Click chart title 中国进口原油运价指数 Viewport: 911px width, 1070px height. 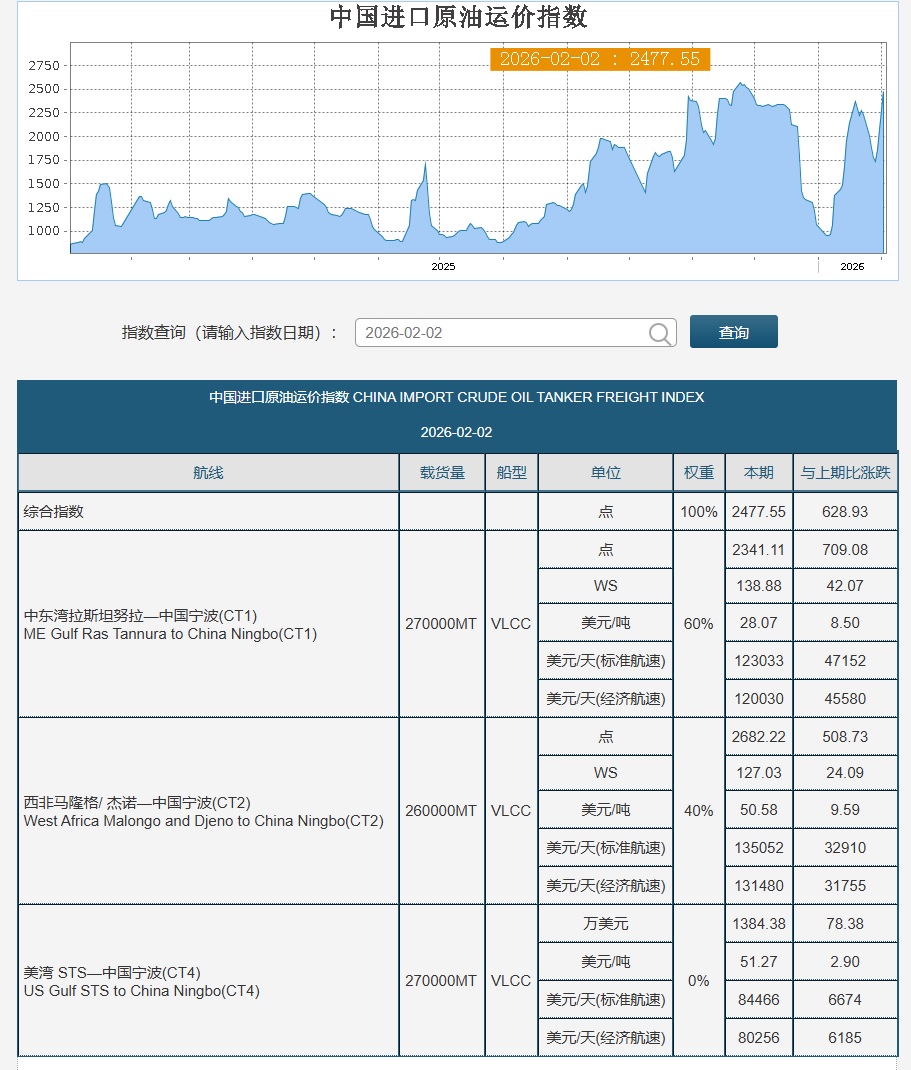tap(458, 17)
